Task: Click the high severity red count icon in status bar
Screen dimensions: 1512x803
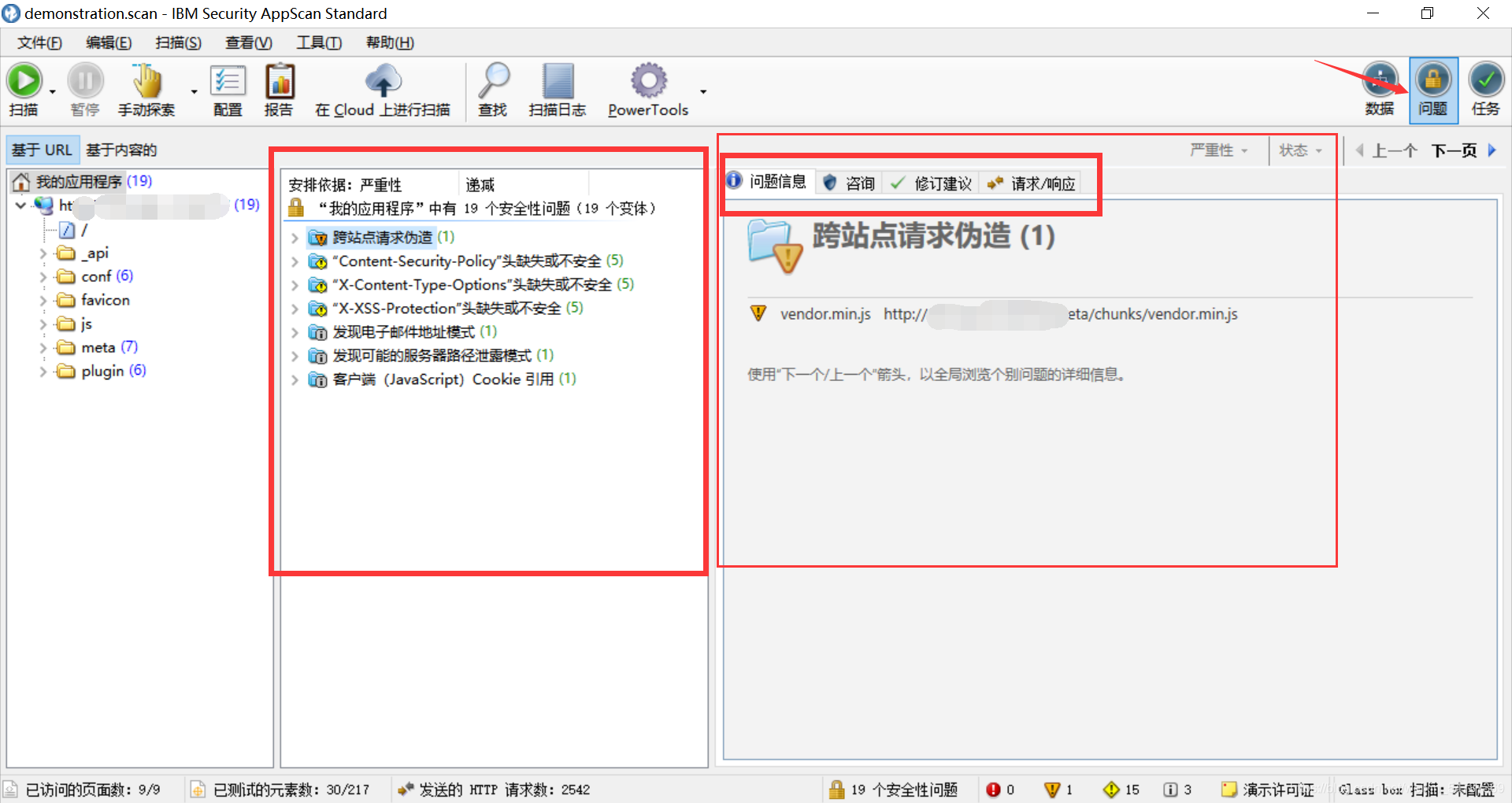Action: click(x=993, y=790)
